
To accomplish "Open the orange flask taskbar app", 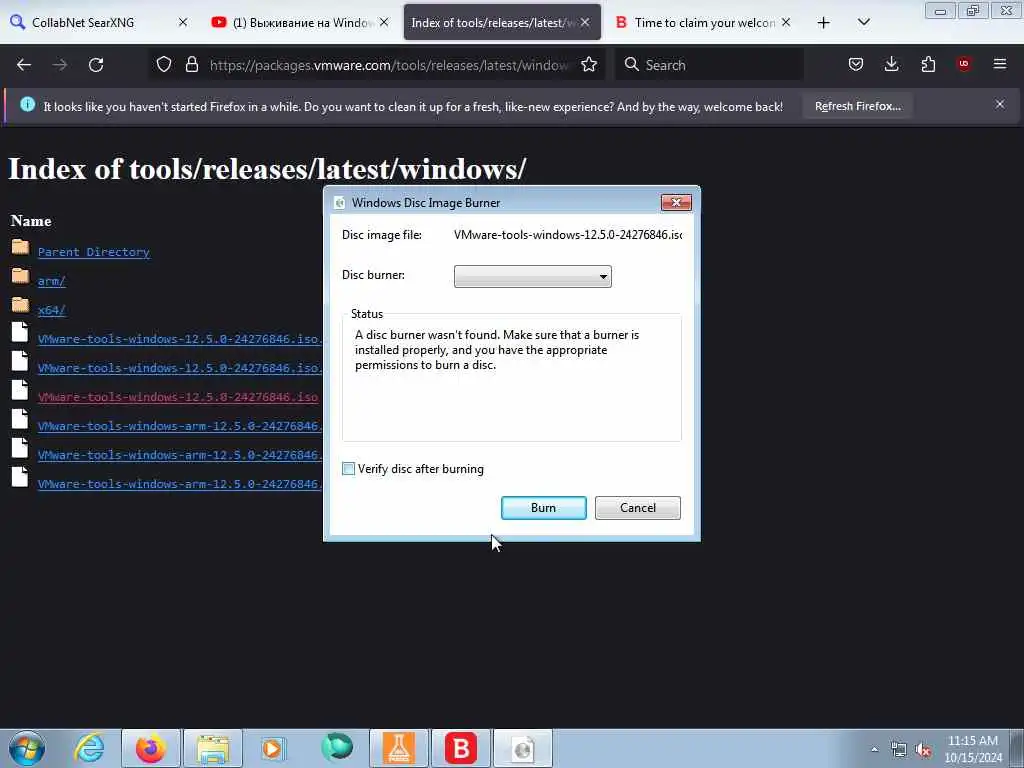I will pos(399,748).
